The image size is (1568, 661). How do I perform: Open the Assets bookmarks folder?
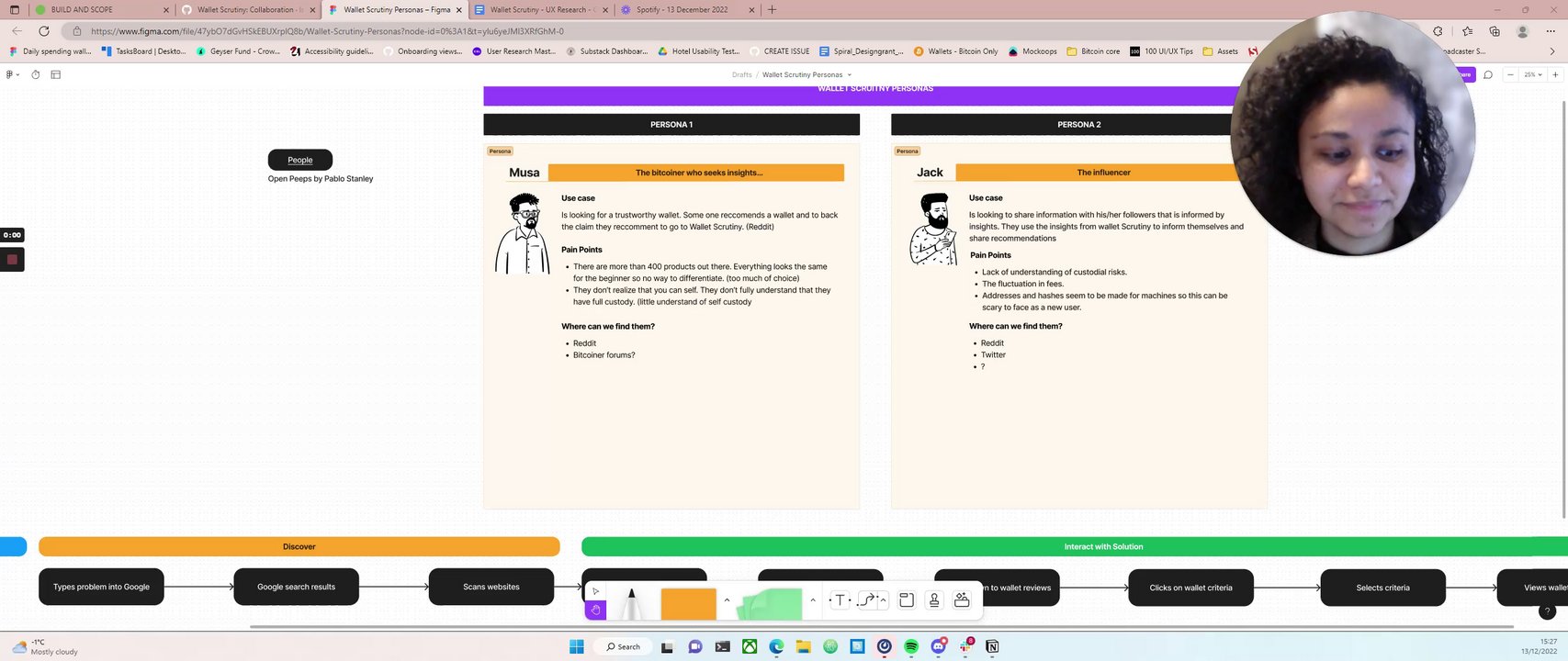1221,51
